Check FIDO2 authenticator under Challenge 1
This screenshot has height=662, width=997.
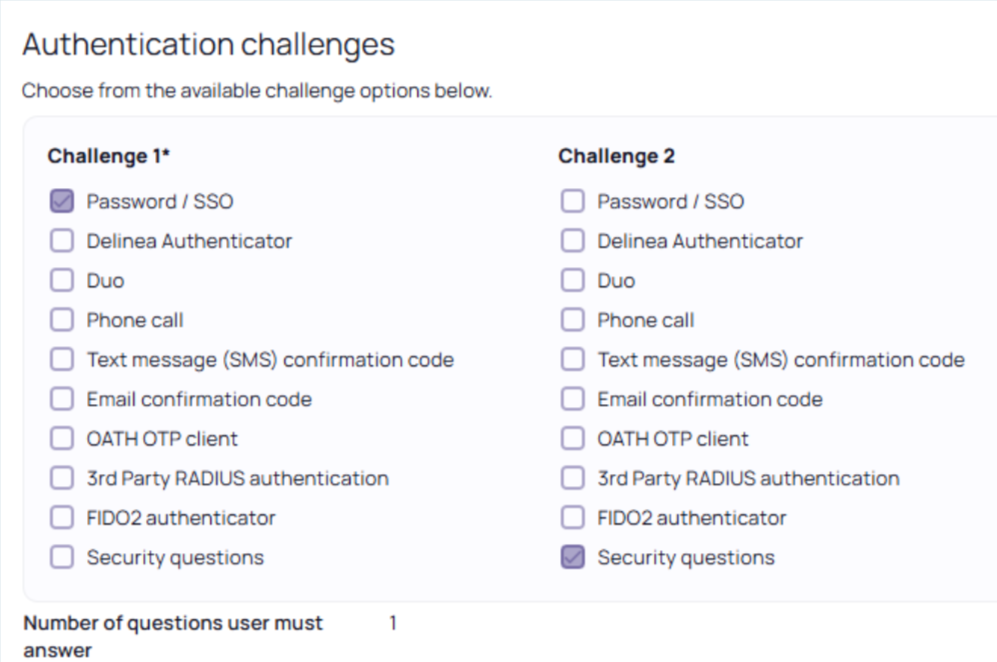point(62,518)
